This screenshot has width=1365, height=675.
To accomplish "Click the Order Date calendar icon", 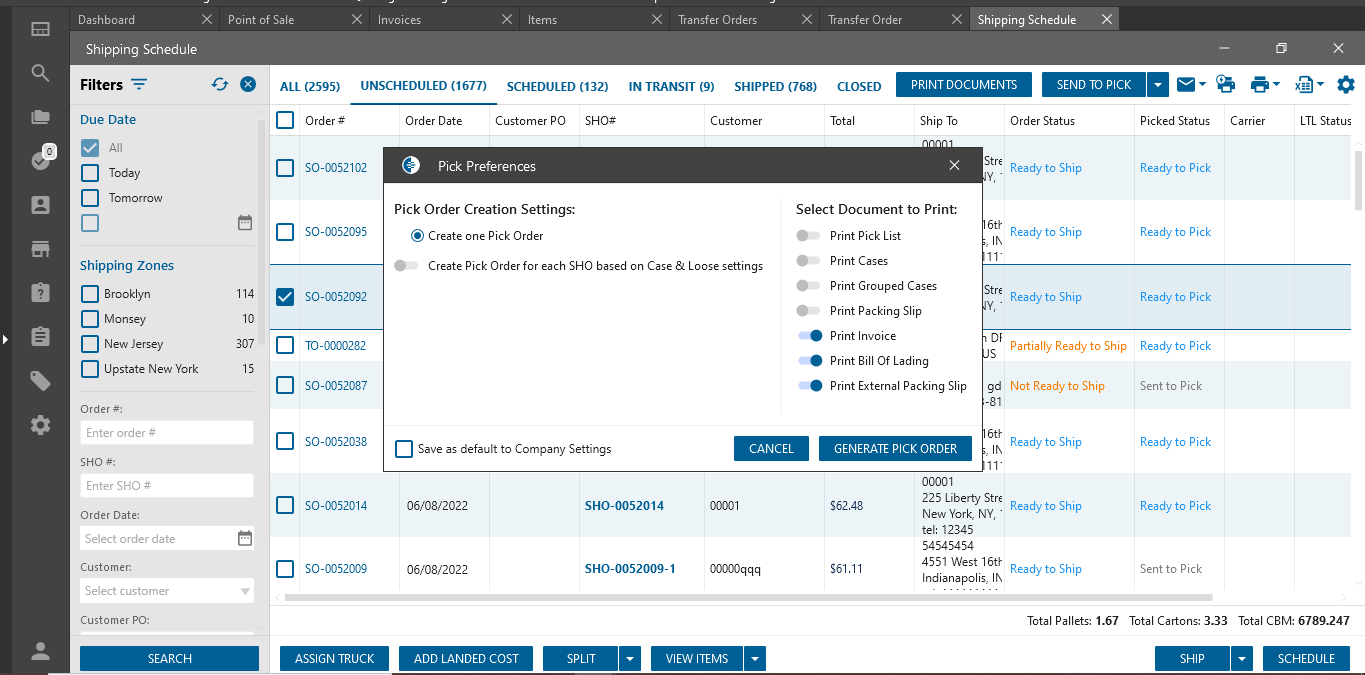I will [245, 538].
